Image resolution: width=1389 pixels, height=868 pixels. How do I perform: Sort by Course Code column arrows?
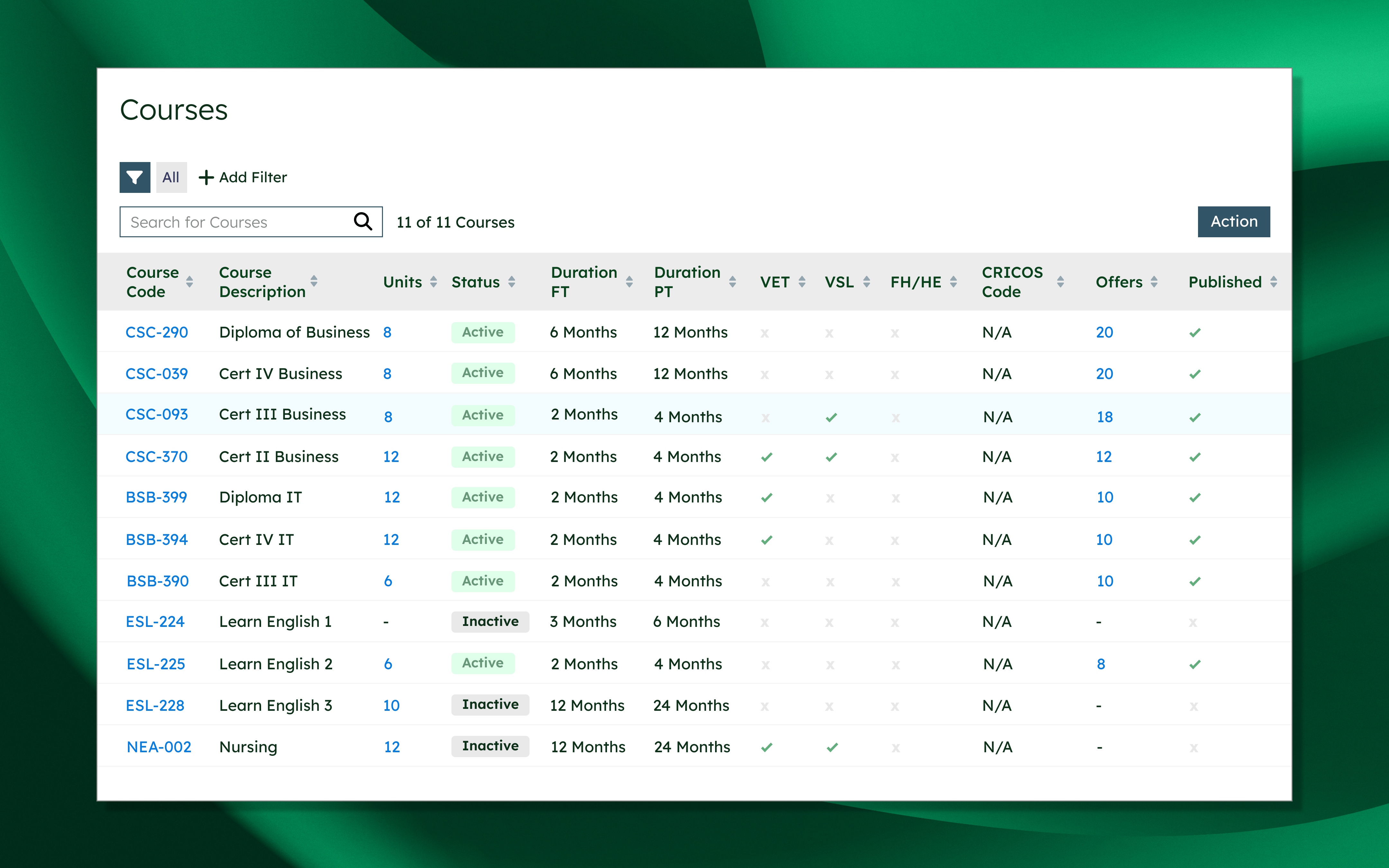[189, 282]
